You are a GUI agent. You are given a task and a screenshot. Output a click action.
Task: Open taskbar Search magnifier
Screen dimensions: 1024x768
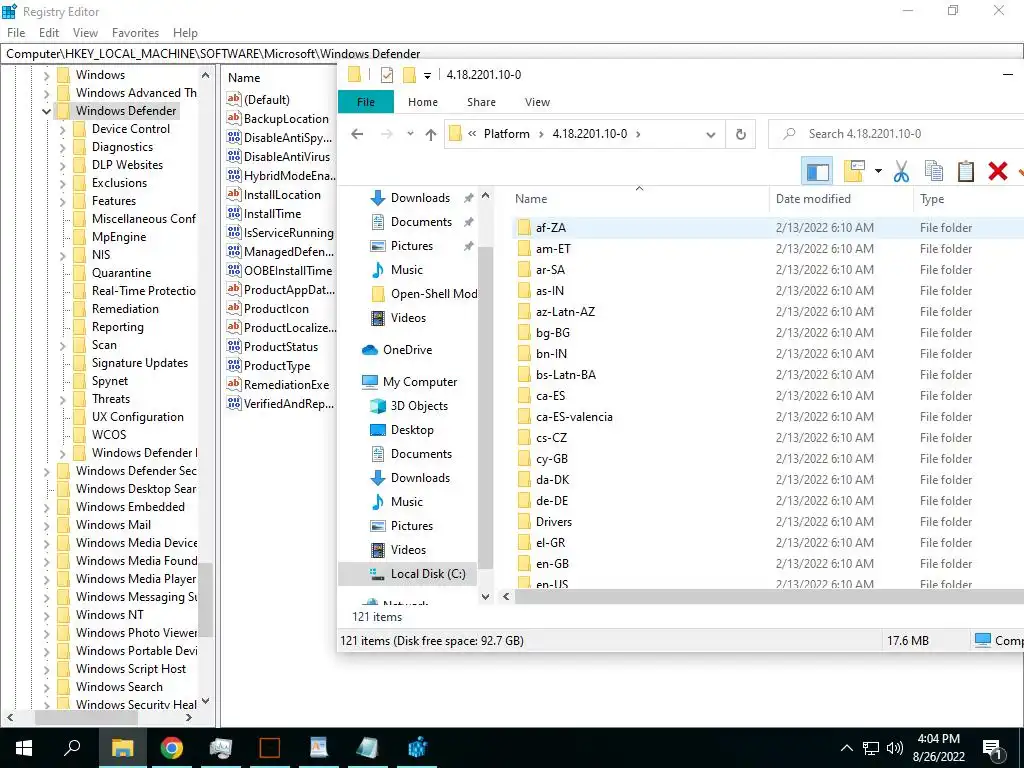point(72,748)
